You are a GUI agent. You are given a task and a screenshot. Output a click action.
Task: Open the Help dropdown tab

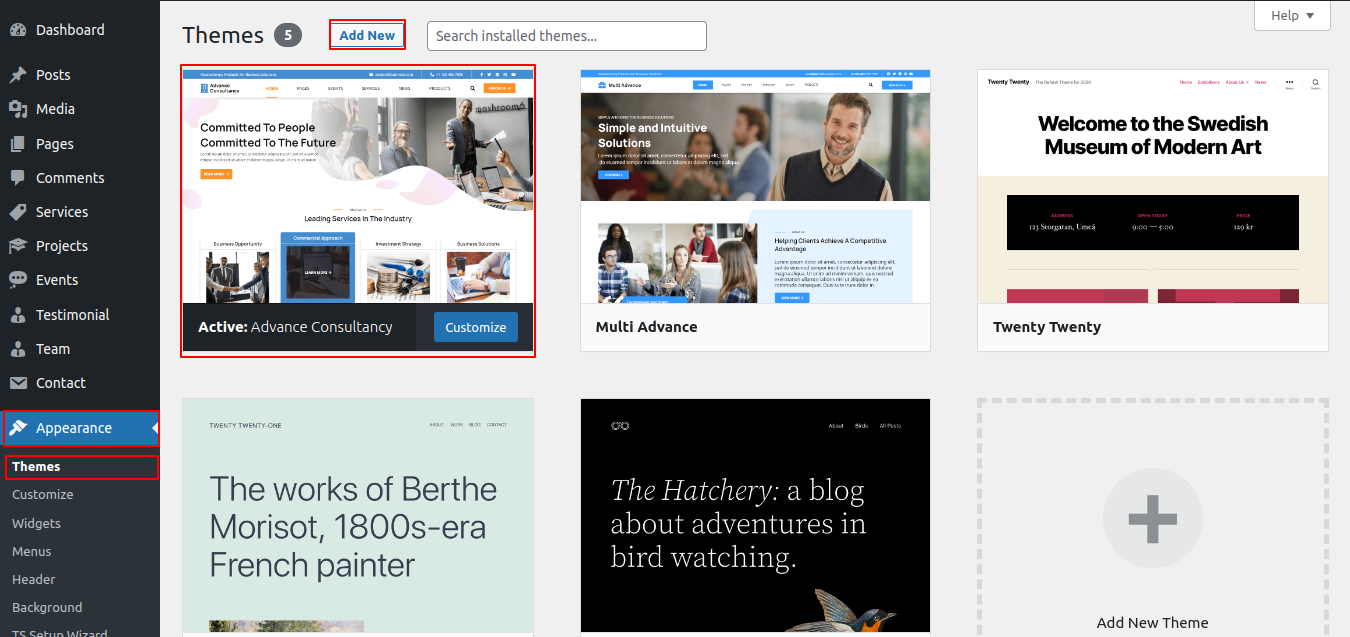click(1292, 15)
